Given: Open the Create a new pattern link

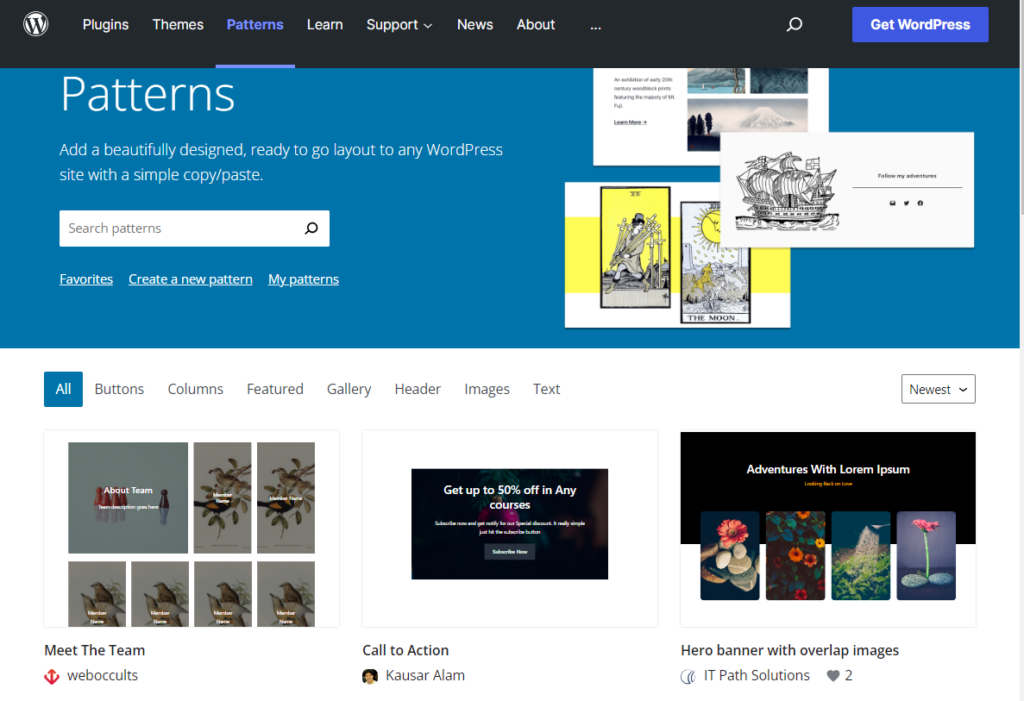Looking at the screenshot, I should click(x=190, y=279).
